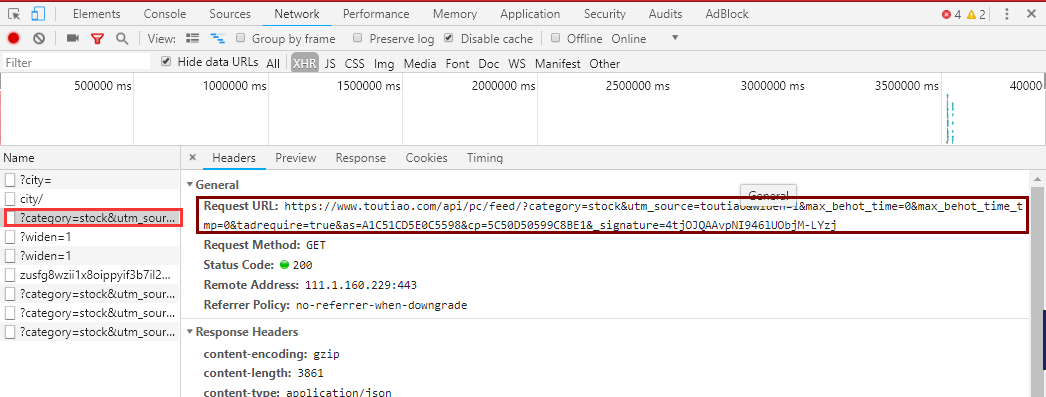This screenshot has width=1046, height=397.
Task: Open the Performance tab
Action: pyautogui.click(x=376, y=14)
